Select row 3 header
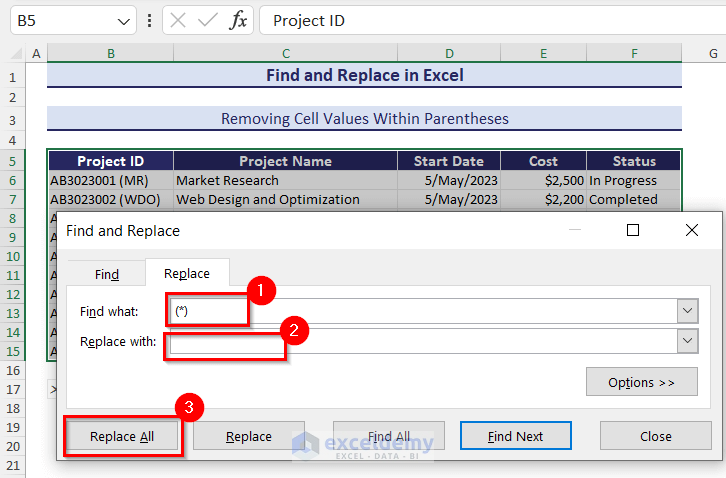 click(x=13, y=120)
